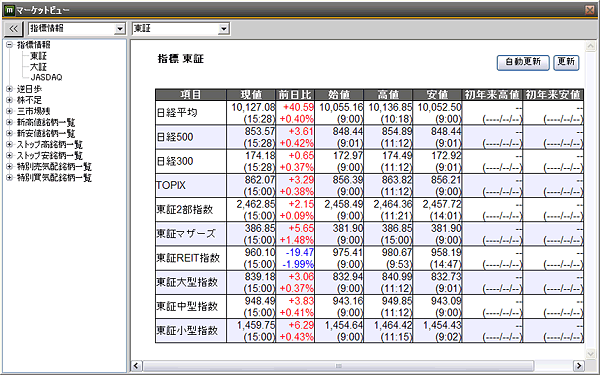The image size is (600, 375).
Task: Click the 東証大型指数 row label
Action: [x=187, y=282]
